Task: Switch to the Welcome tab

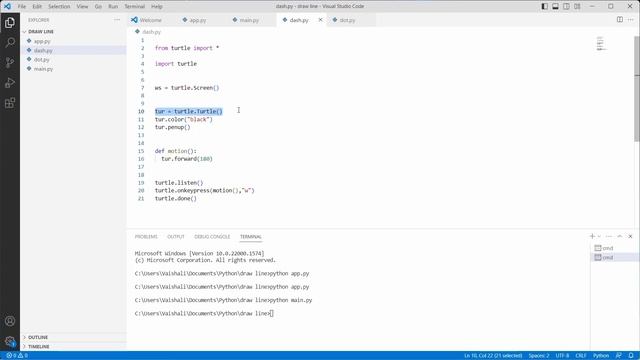Action: coord(150,20)
